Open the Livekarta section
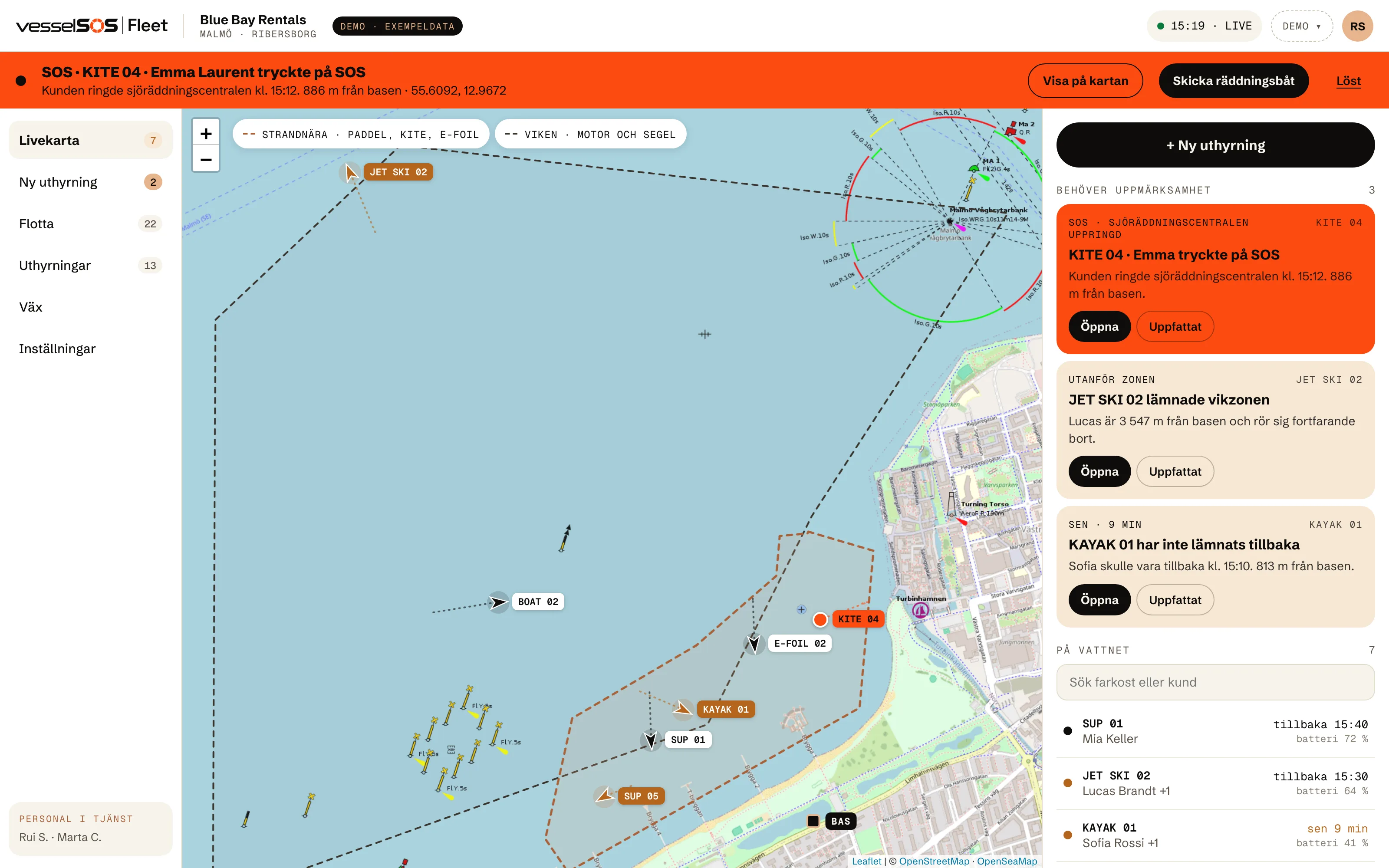The width and height of the screenshot is (1389, 868). (91, 140)
